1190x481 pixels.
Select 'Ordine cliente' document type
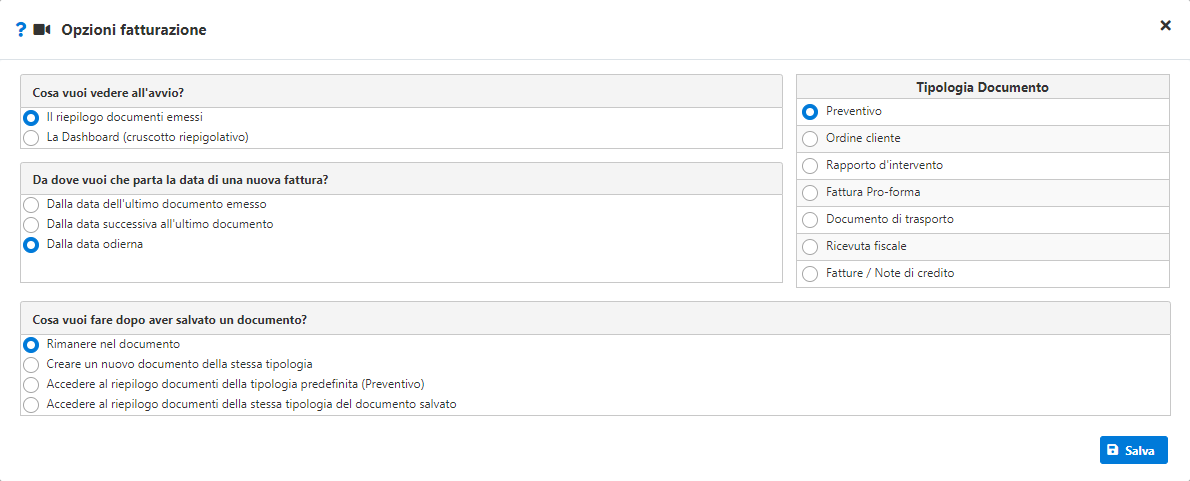click(x=810, y=139)
